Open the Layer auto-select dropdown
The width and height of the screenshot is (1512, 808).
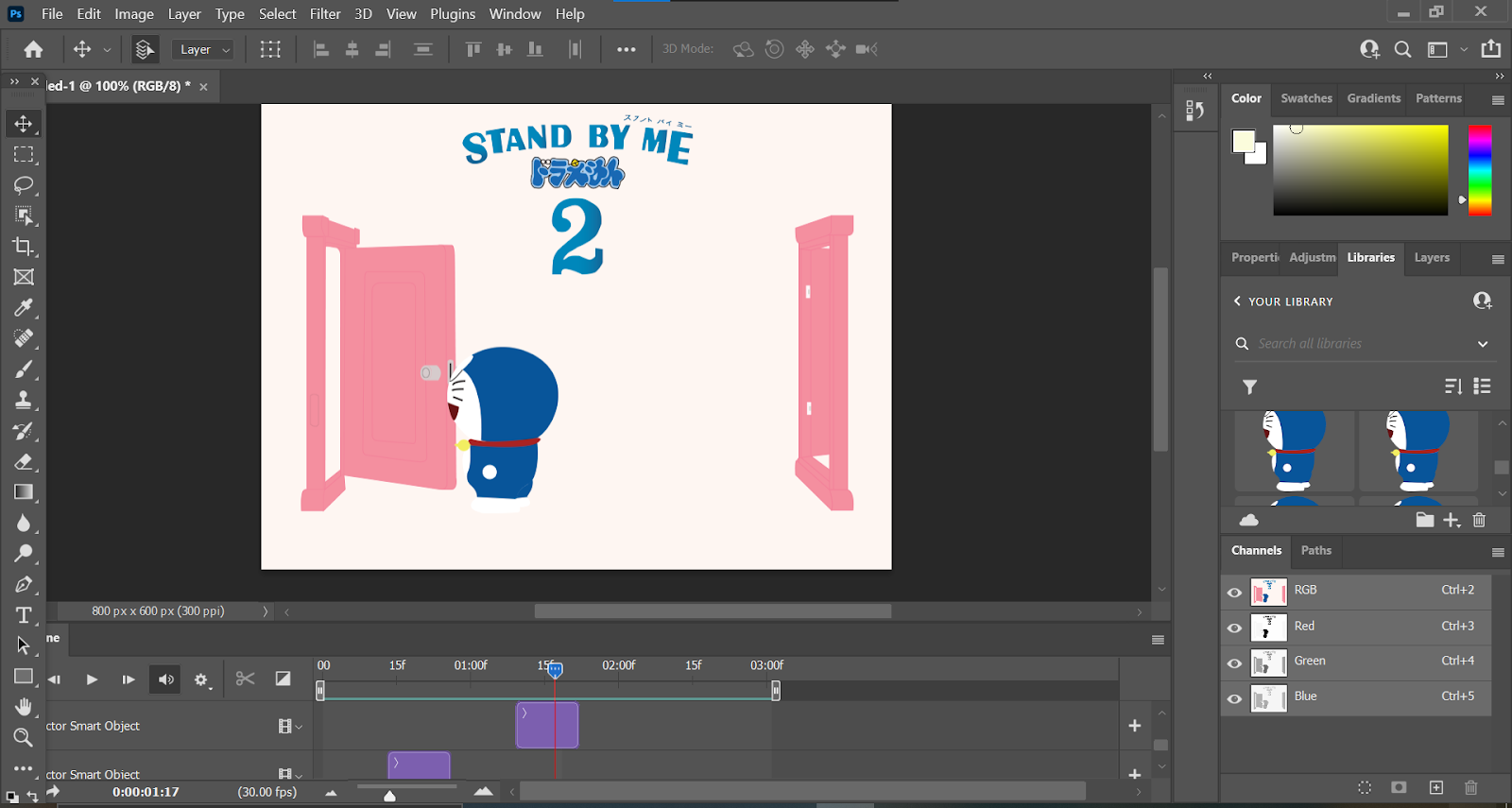coord(203,49)
